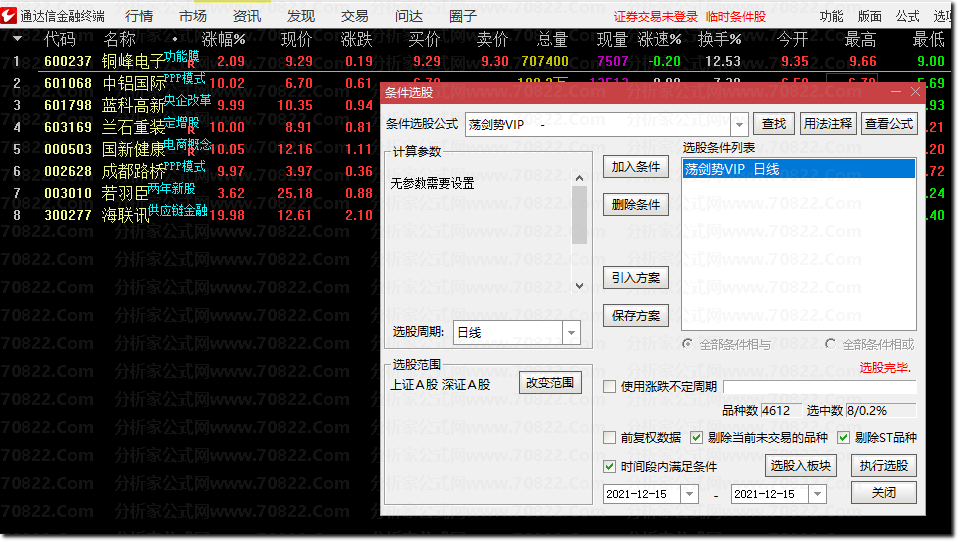
Task: Click the 计算参数 scrollbar thumb
Action: [x=579, y=215]
